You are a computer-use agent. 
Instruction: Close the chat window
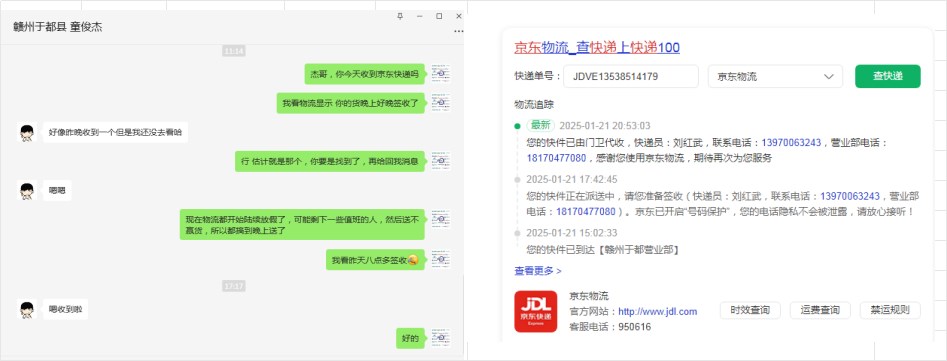458,16
